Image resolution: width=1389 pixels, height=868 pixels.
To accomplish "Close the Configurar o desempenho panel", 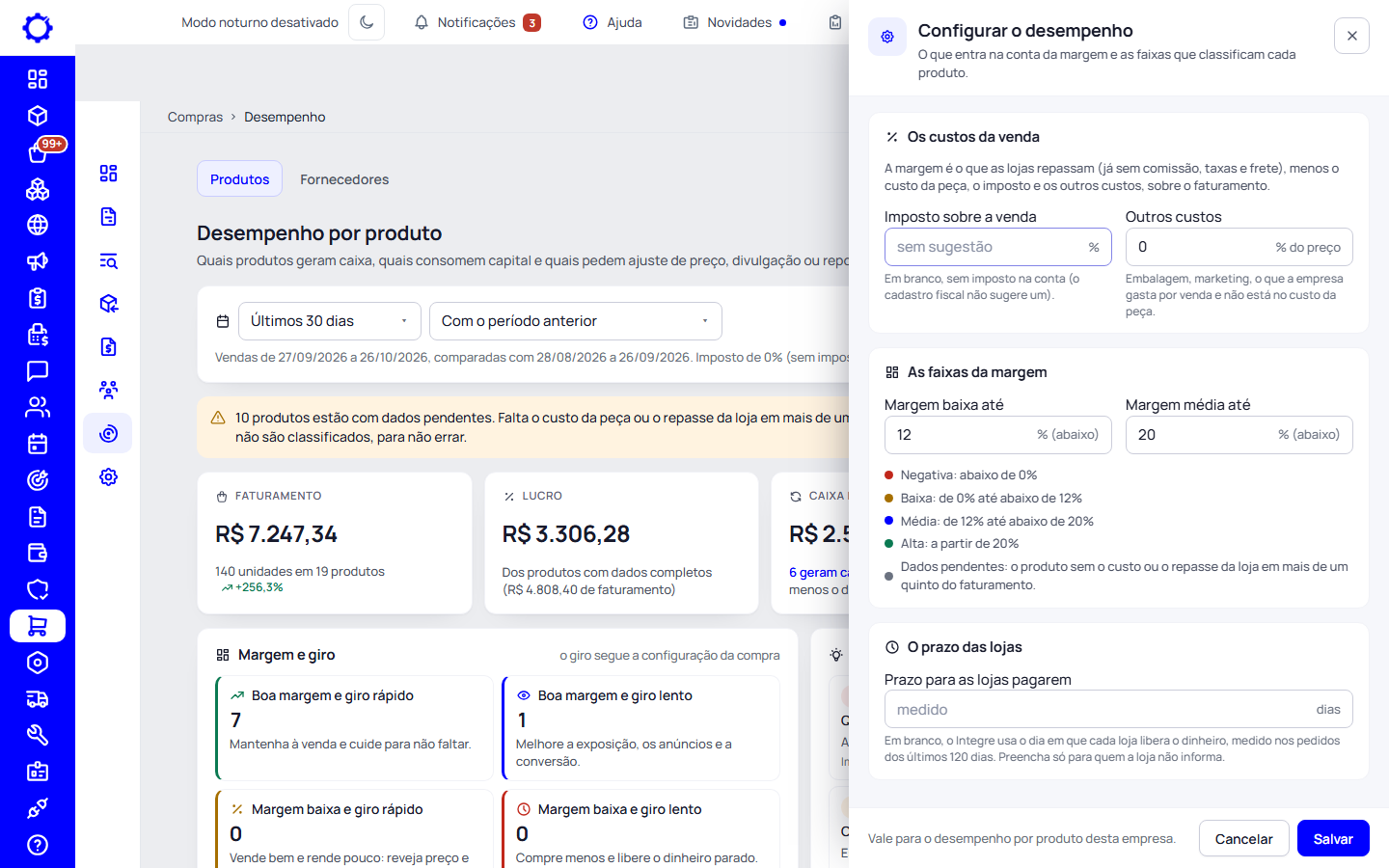I will 1351,36.
